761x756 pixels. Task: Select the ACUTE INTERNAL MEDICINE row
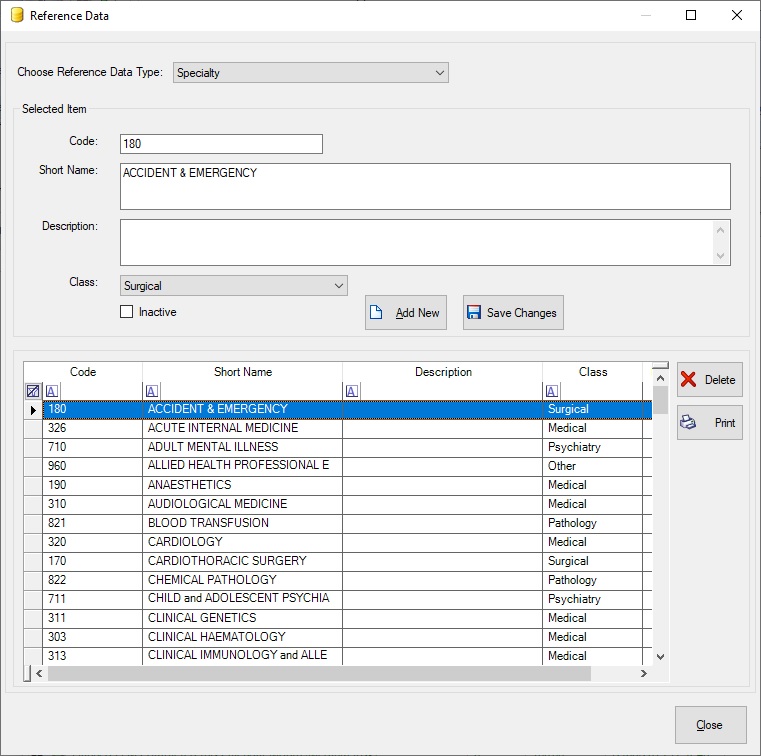[338, 428]
